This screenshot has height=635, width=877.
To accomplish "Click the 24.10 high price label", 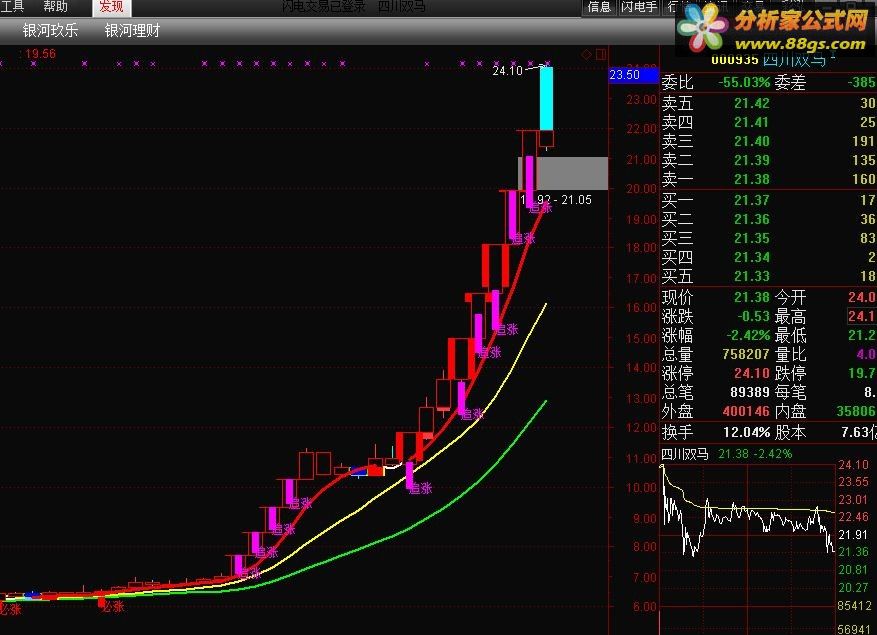I will click(507, 70).
